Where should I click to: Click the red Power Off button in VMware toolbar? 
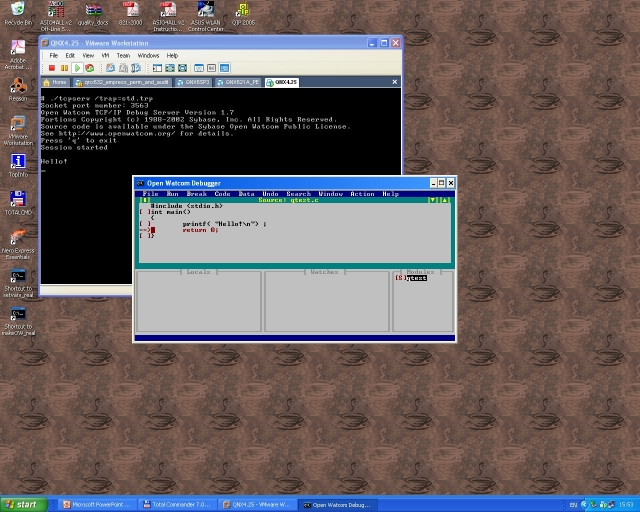53,68
